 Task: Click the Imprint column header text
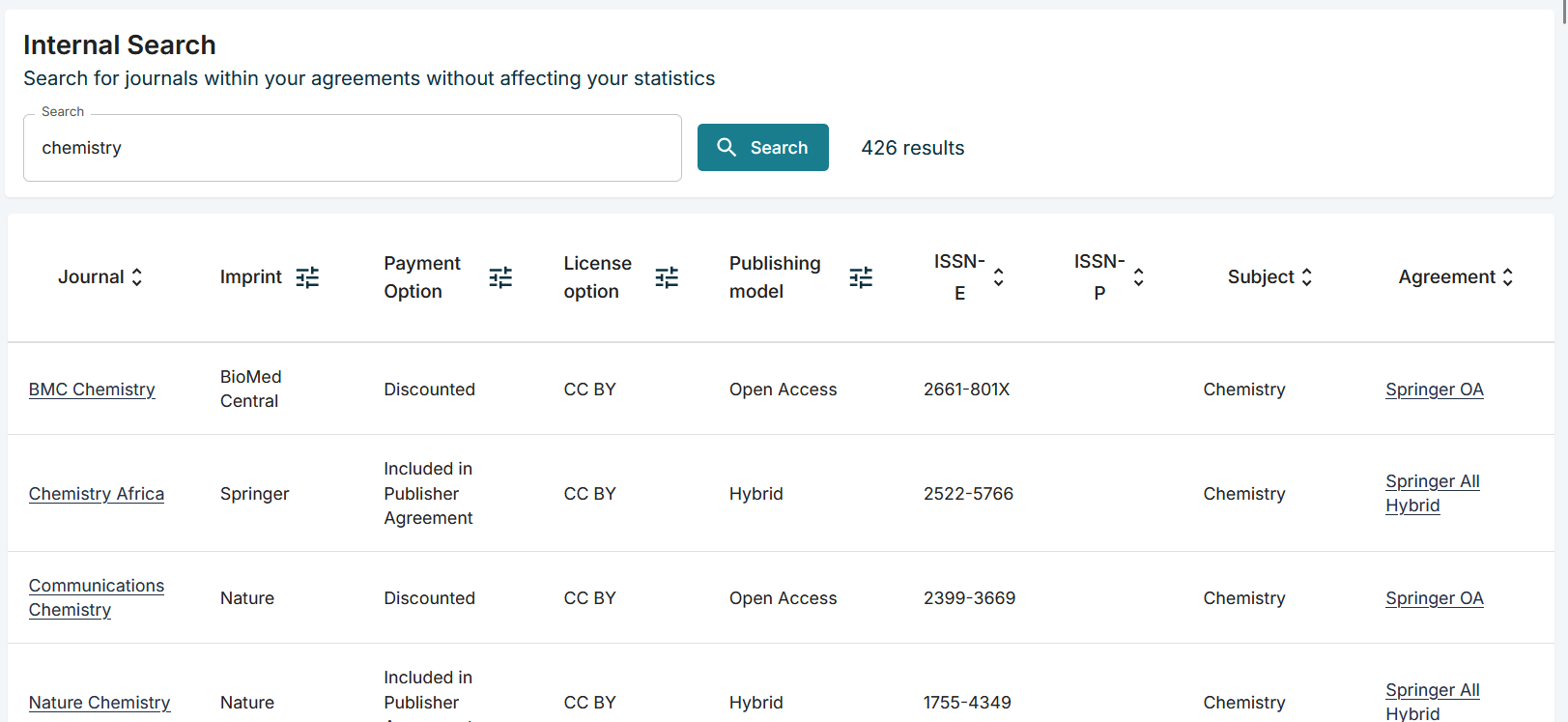[x=251, y=277]
